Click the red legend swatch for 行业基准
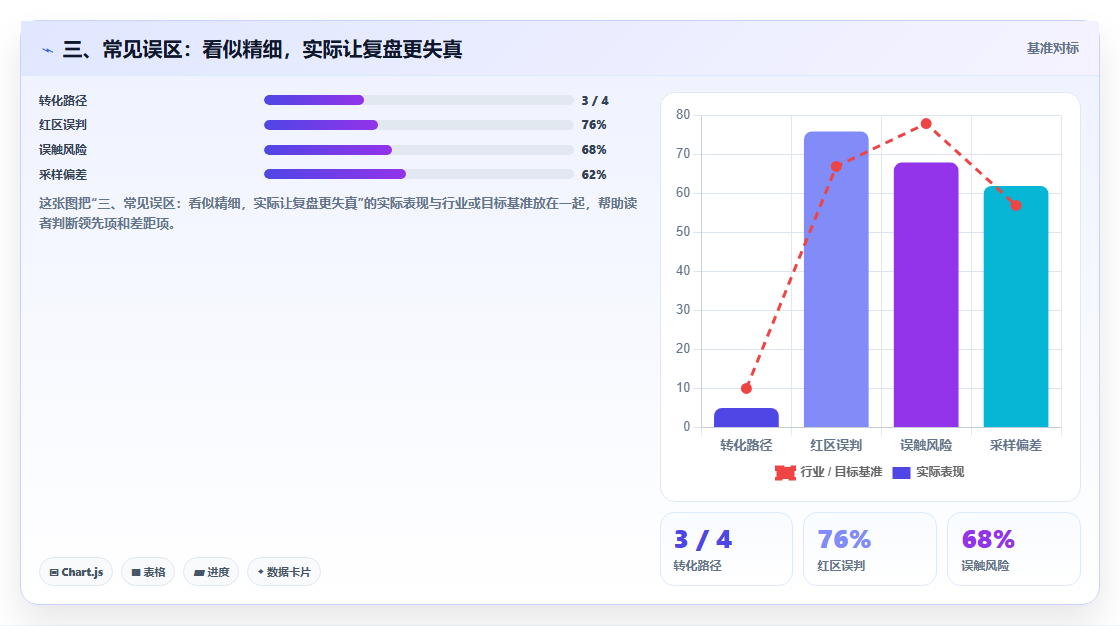1120x626 pixels. point(785,472)
